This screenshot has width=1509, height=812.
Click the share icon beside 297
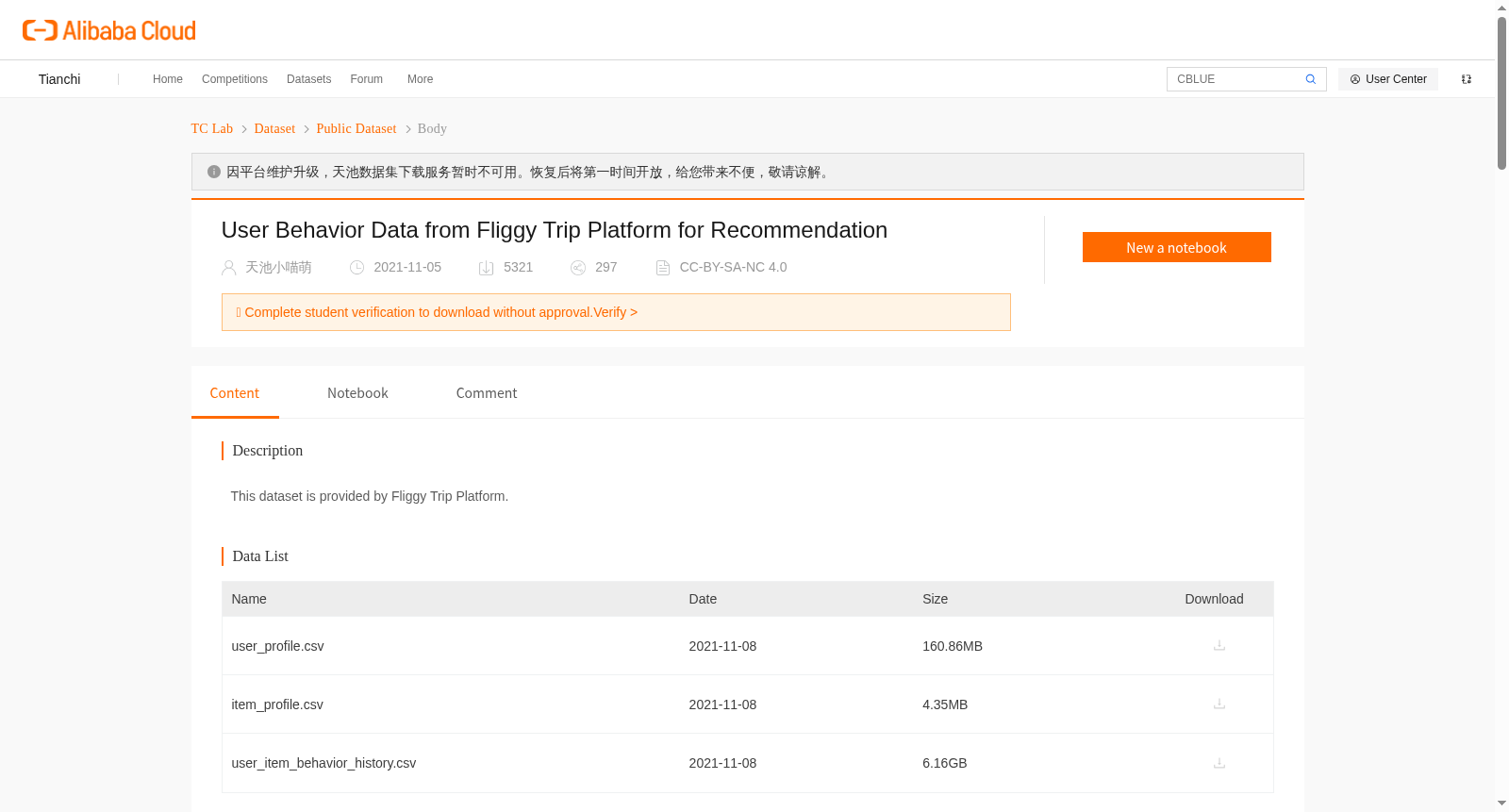pyautogui.click(x=578, y=268)
